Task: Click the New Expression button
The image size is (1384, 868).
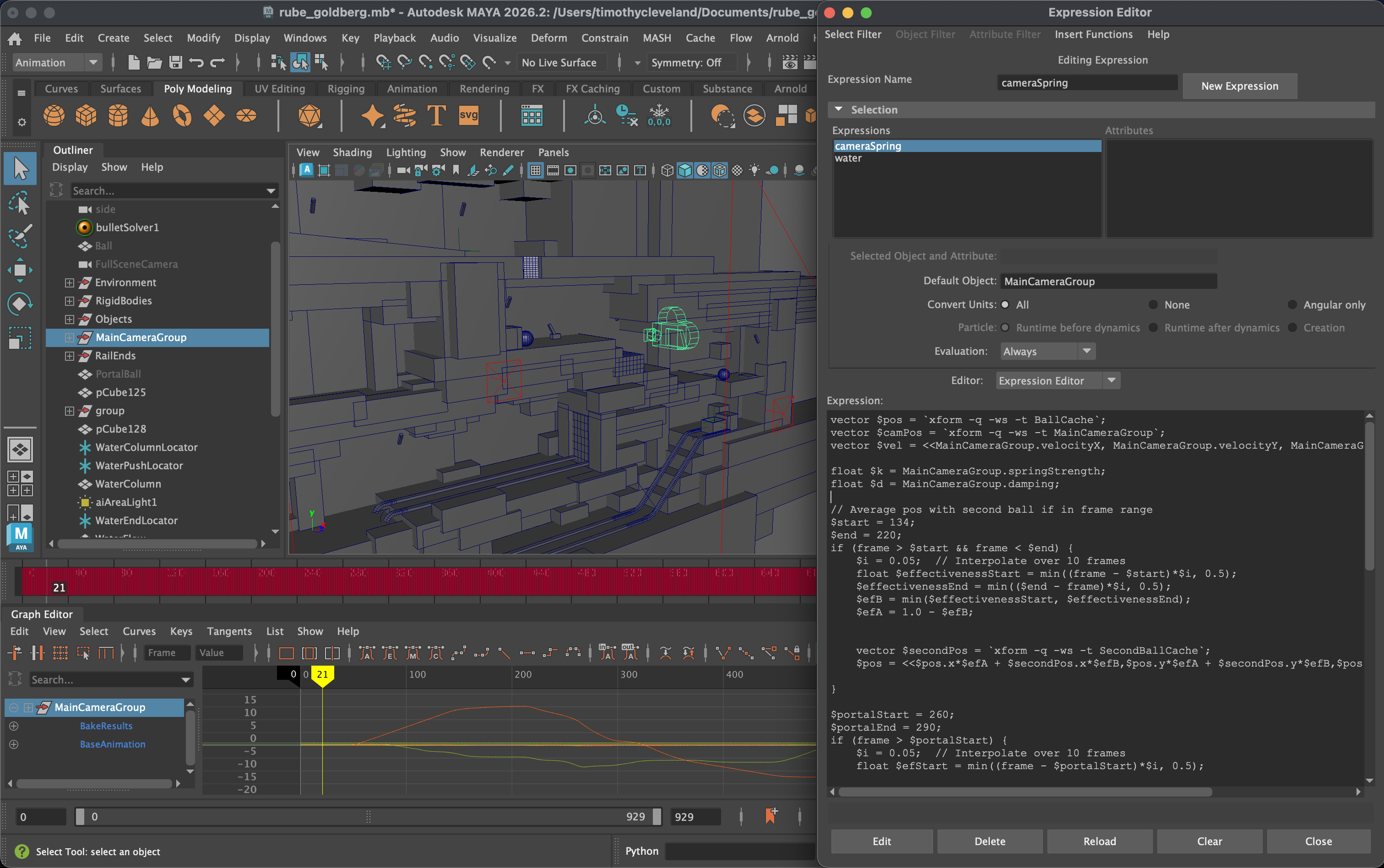Action: pyautogui.click(x=1239, y=86)
